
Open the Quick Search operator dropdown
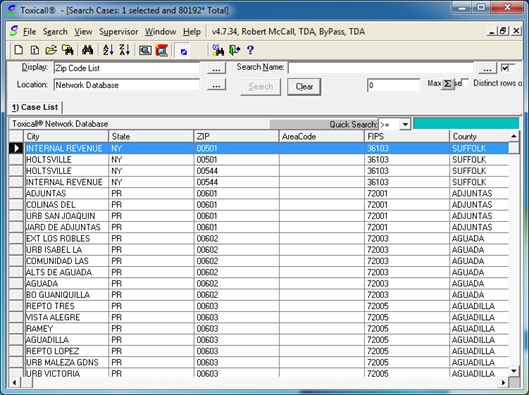[405, 124]
